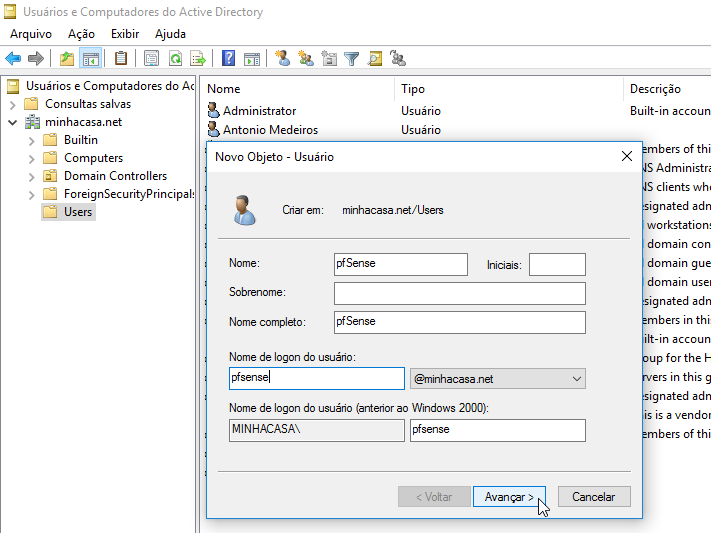Image resolution: width=711 pixels, height=533 pixels.
Task: Select the Administrator row name
Action: 259,111
